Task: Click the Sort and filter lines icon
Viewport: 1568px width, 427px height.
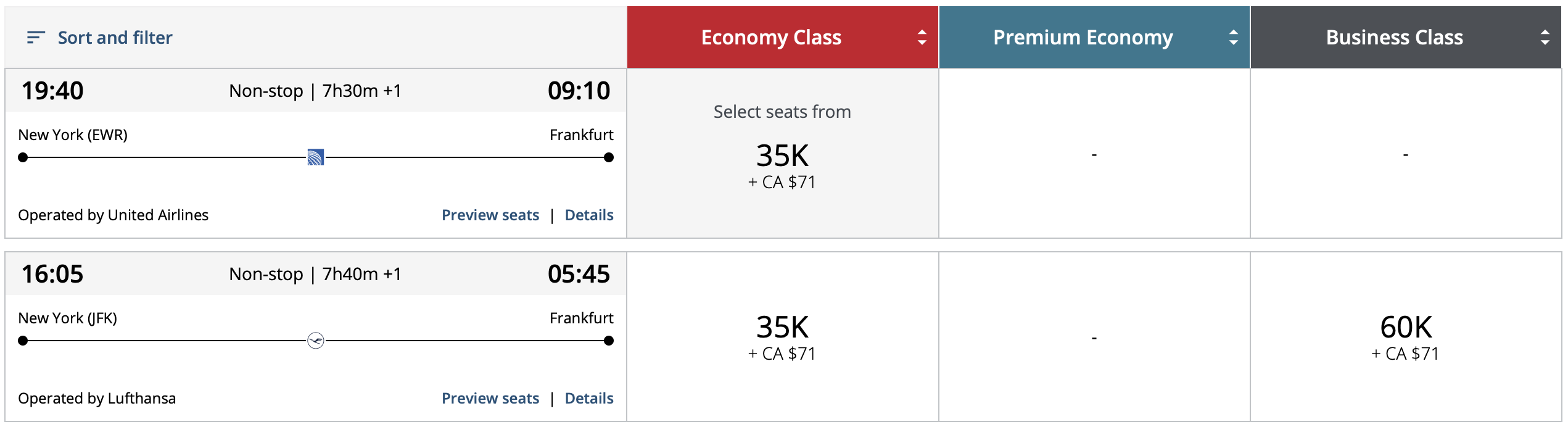Action: pyautogui.click(x=36, y=38)
